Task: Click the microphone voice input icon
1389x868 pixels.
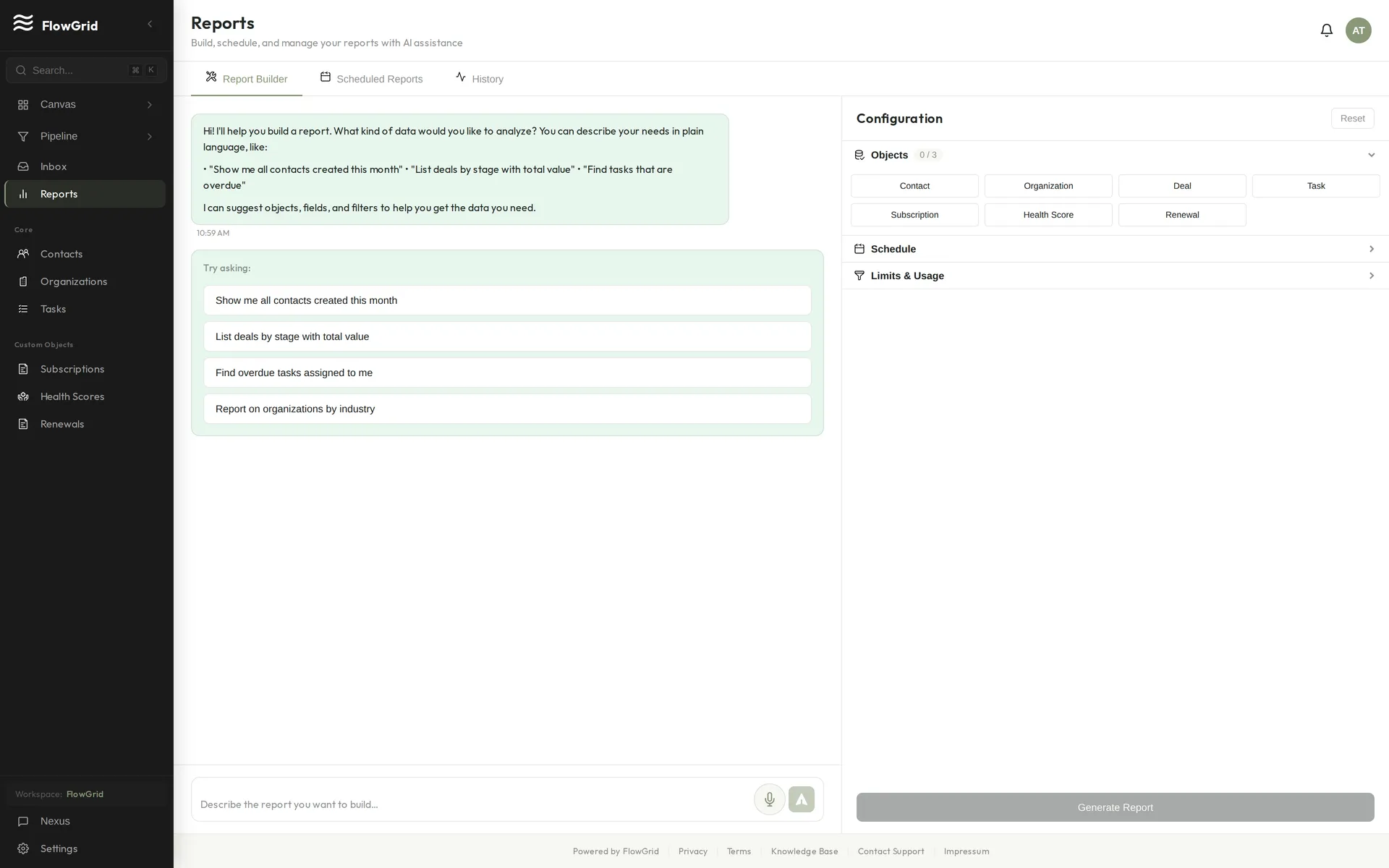Action: pos(769,799)
